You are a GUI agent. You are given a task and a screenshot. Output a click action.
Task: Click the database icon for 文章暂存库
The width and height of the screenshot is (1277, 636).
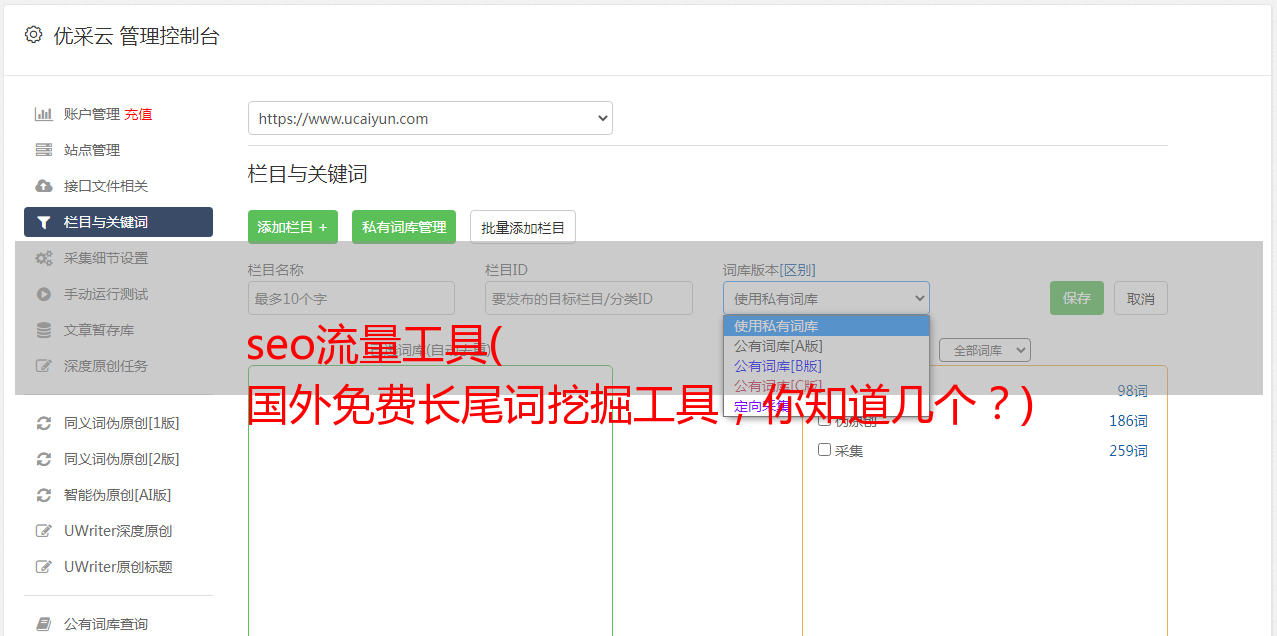click(43, 330)
